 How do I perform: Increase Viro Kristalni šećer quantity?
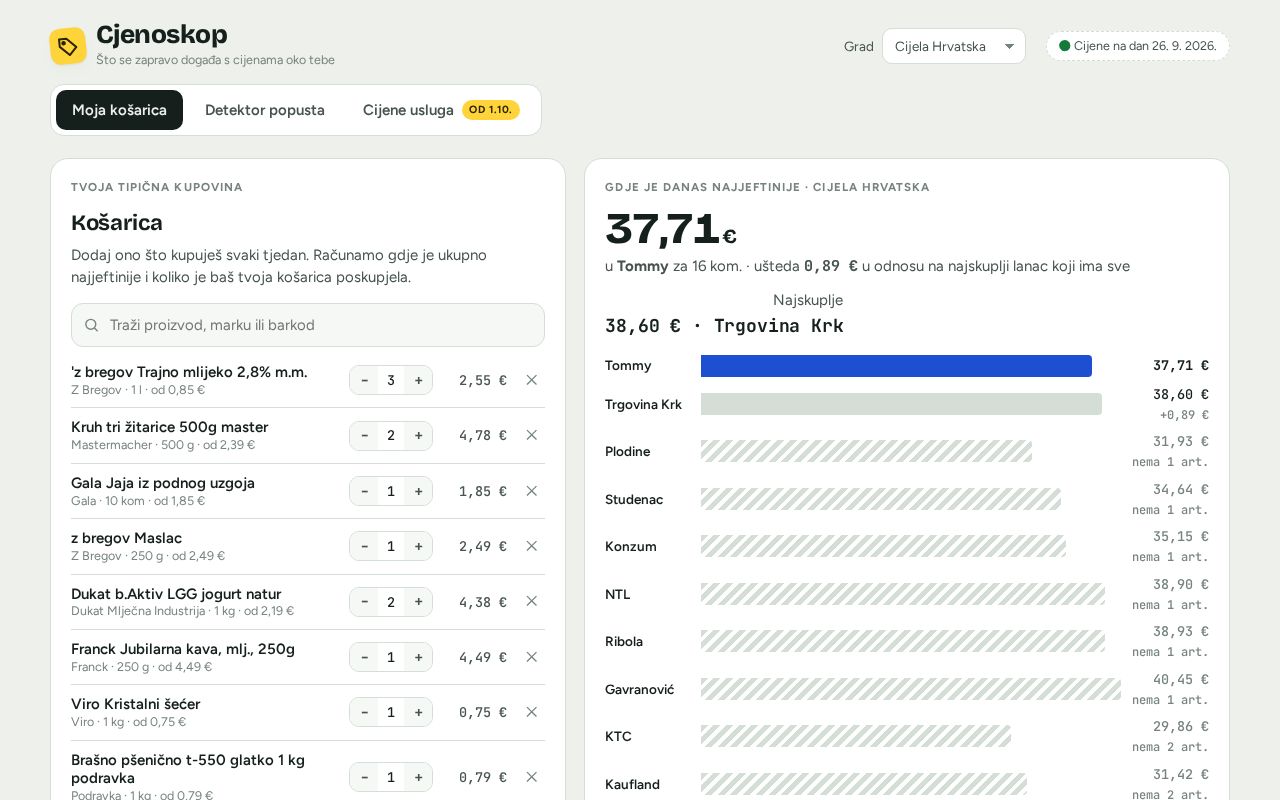point(418,712)
